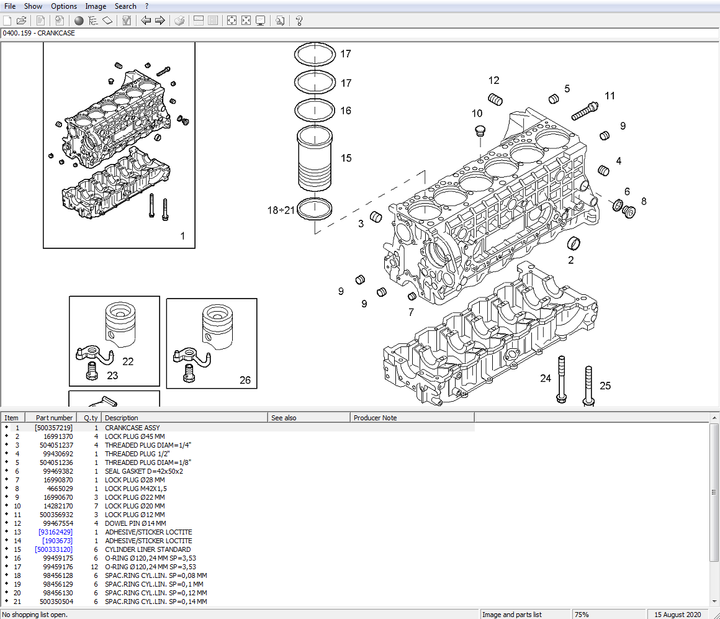Click the monitor screen toolbar icon
This screenshot has height=619, width=720.
tap(260, 21)
